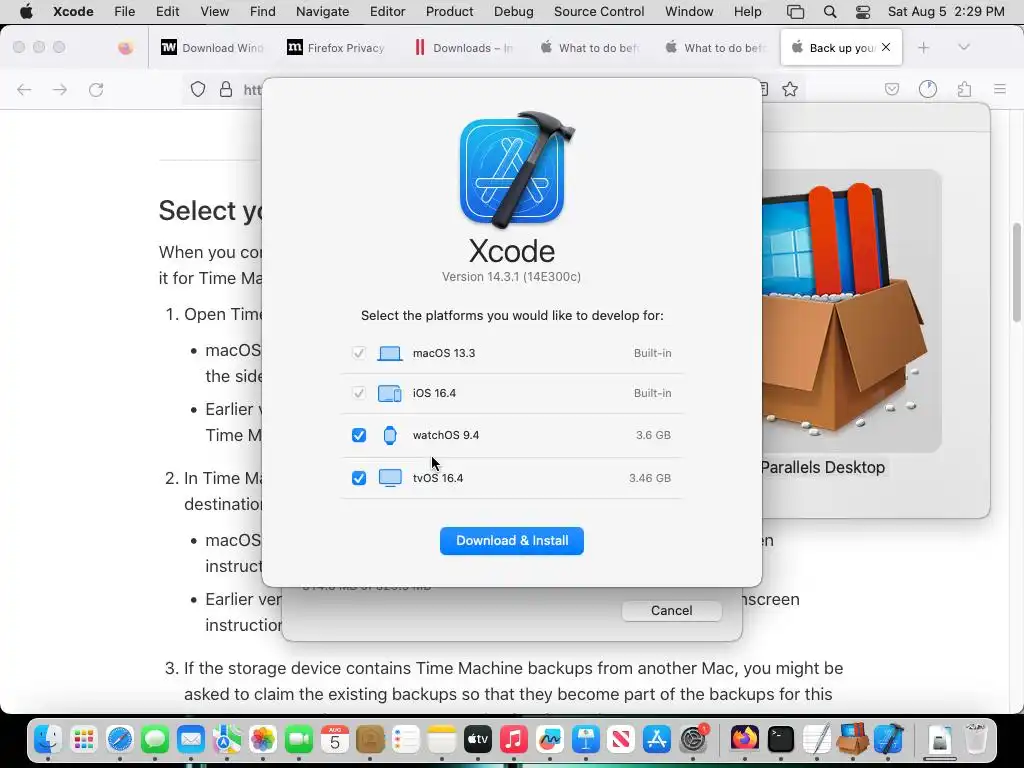Open the Firefox hamburger menu
Image resolution: width=1024 pixels, height=768 pixels.
(x=1000, y=89)
